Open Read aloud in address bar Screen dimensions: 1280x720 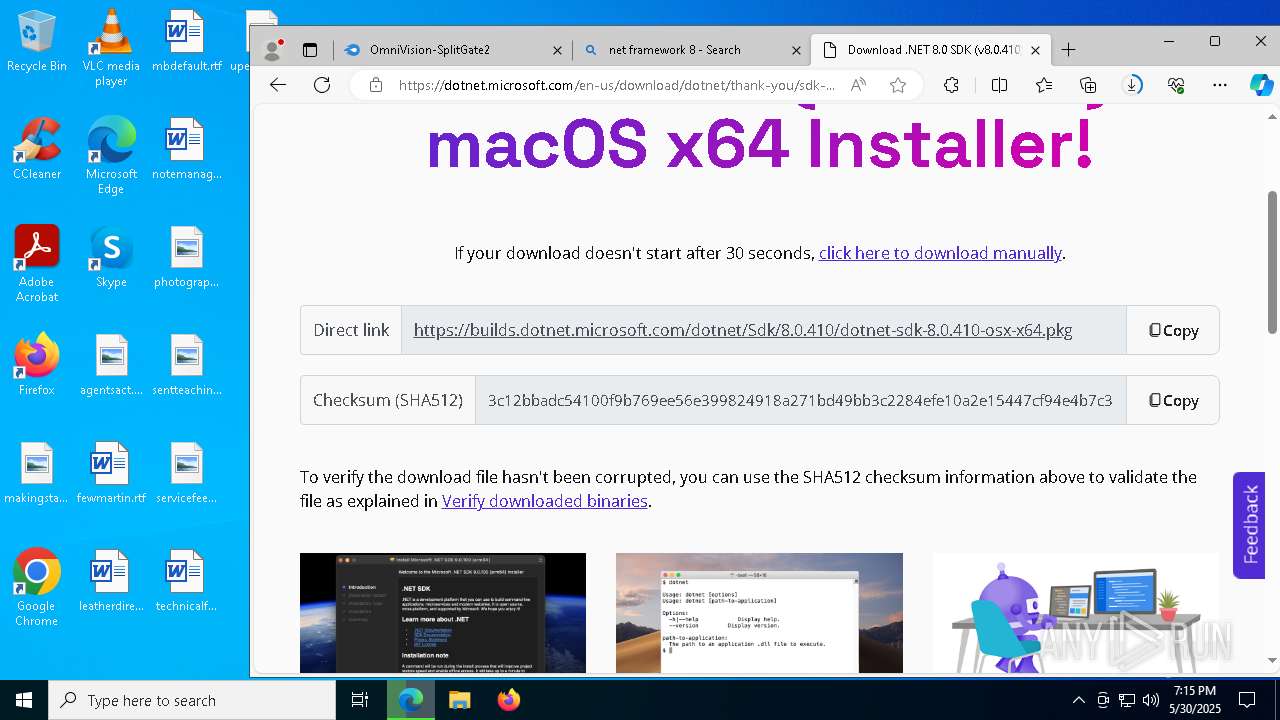click(x=858, y=85)
